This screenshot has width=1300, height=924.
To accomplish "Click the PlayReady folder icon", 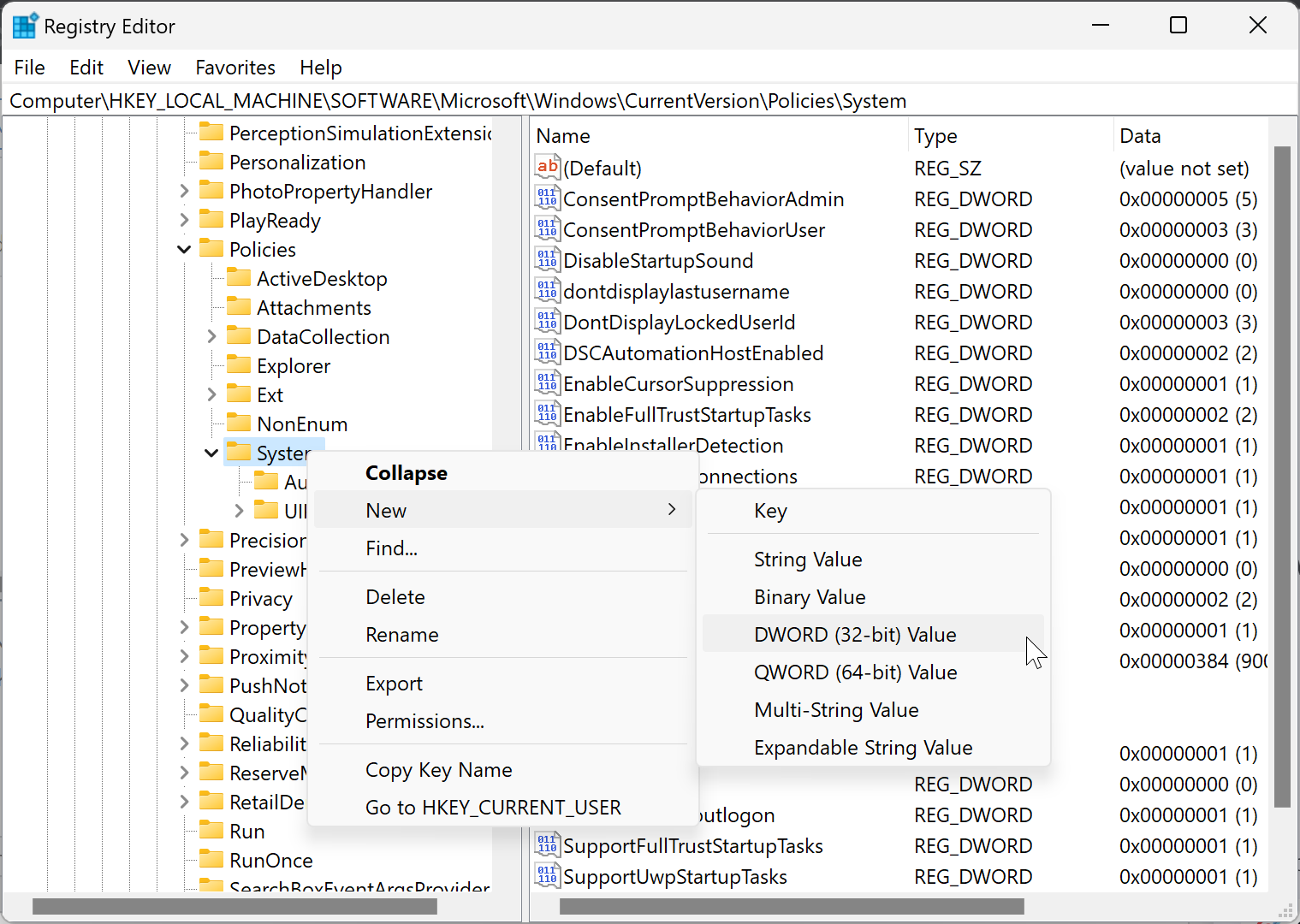I will coord(211,219).
